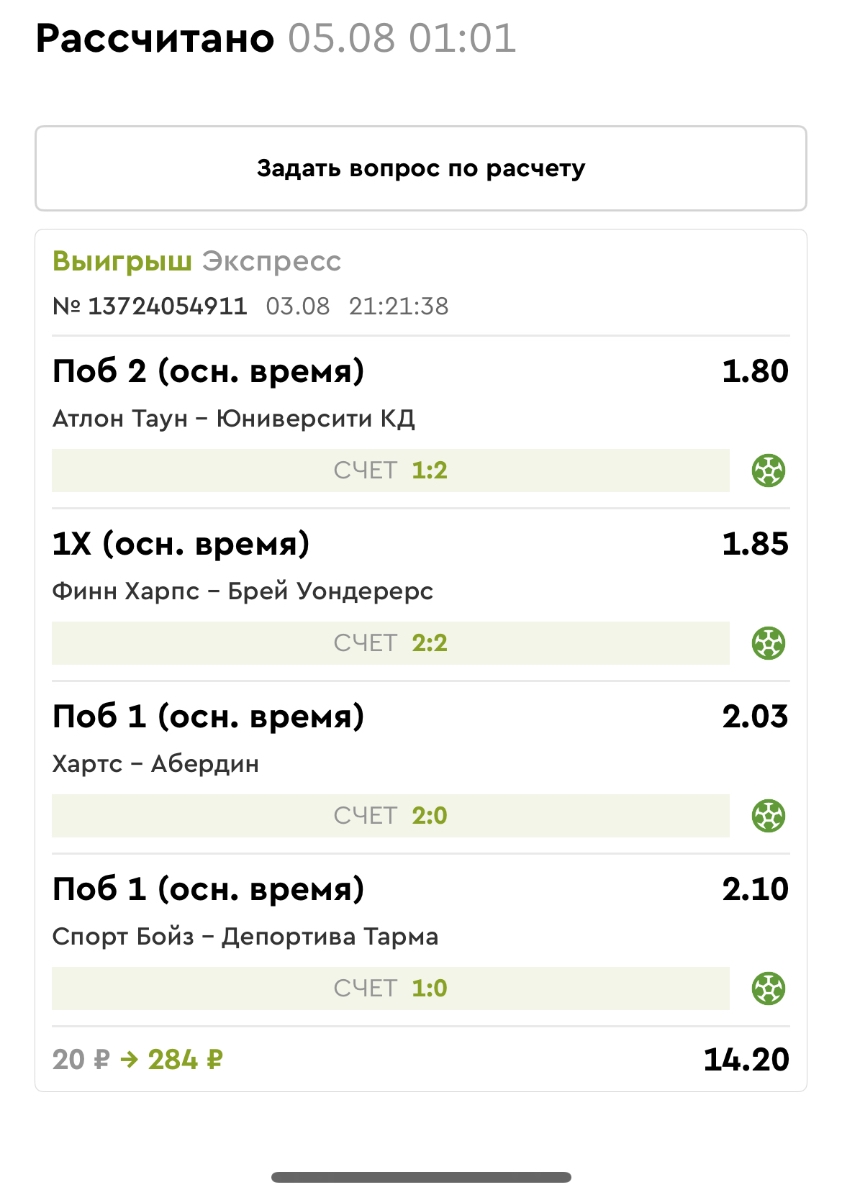Select the Хартс – Абердин match name
The image size is (842, 1200).
click(x=155, y=764)
